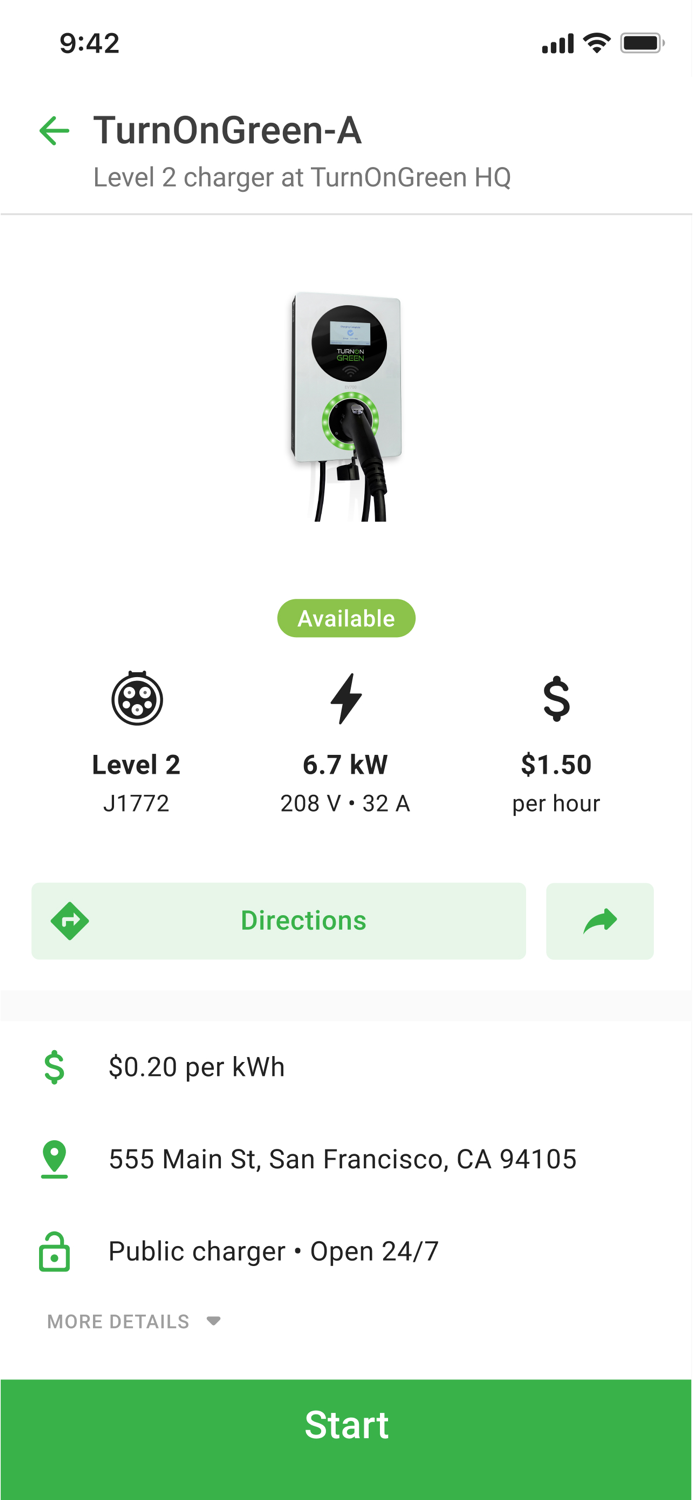Click the dollar sign pricing icon

(556, 698)
